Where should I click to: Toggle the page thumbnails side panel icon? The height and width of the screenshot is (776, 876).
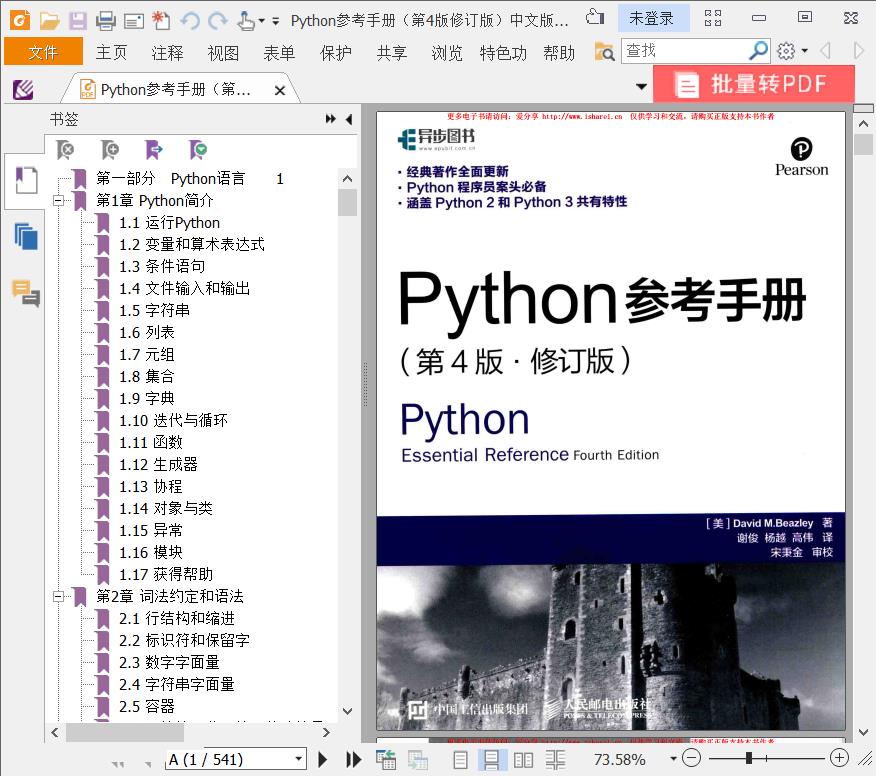pos(26,236)
